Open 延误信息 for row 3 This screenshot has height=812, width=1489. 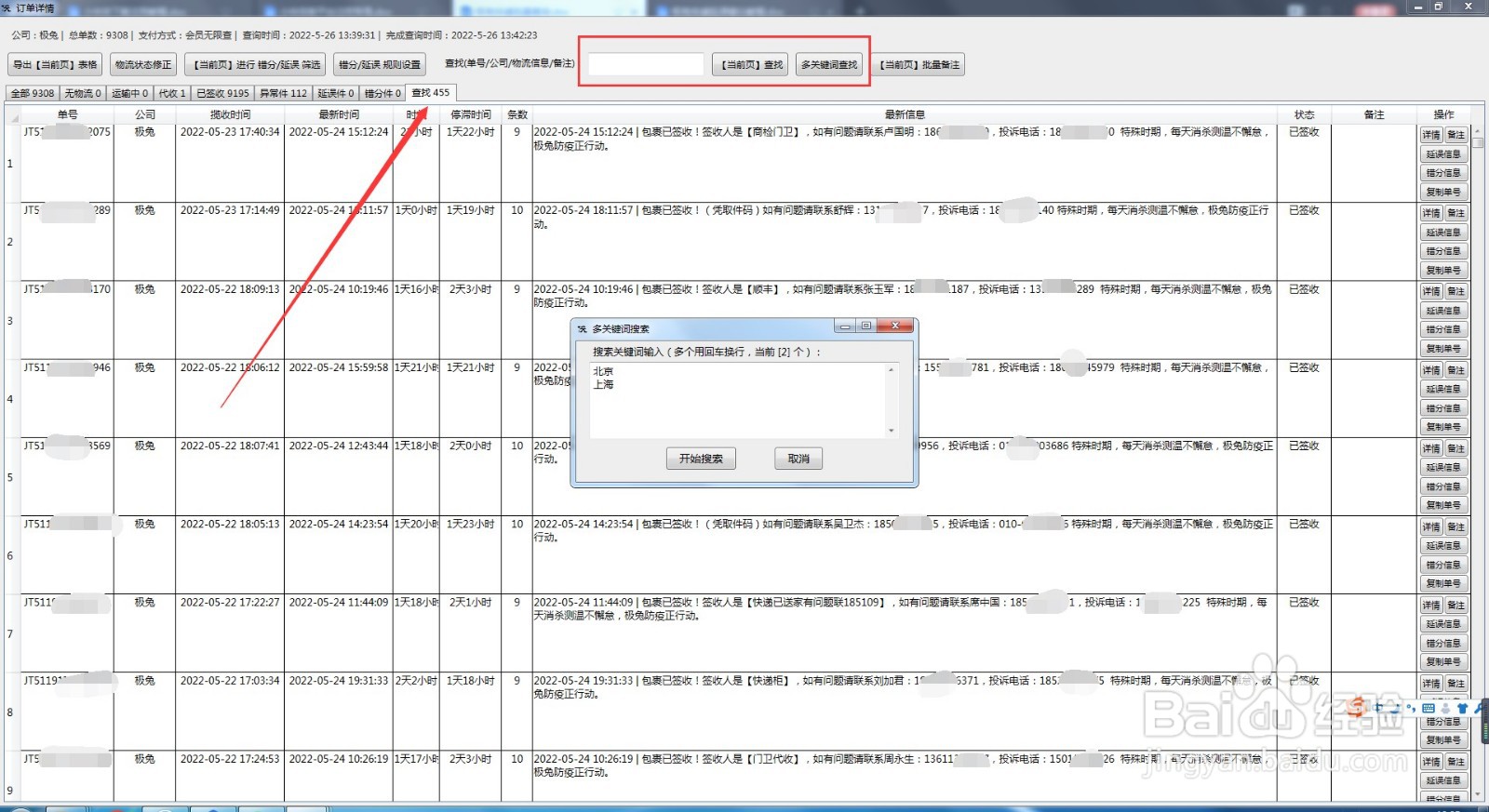pyautogui.click(x=1443, y=311)
